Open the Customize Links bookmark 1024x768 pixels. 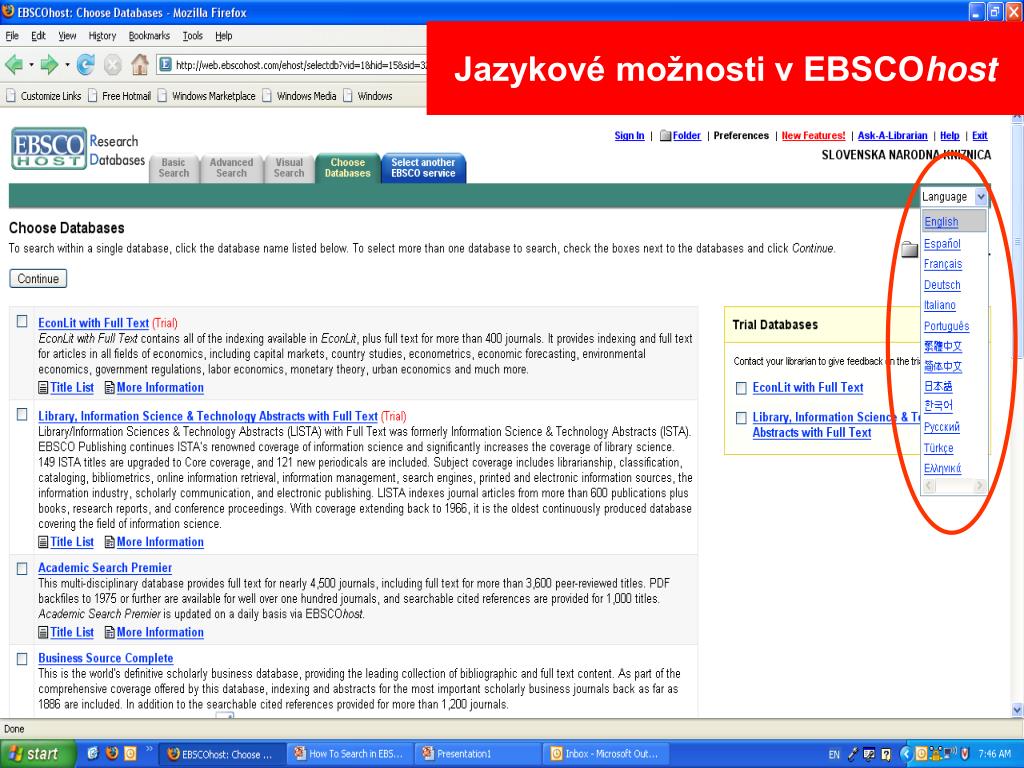pyautogui.click(x=44, y=96)
